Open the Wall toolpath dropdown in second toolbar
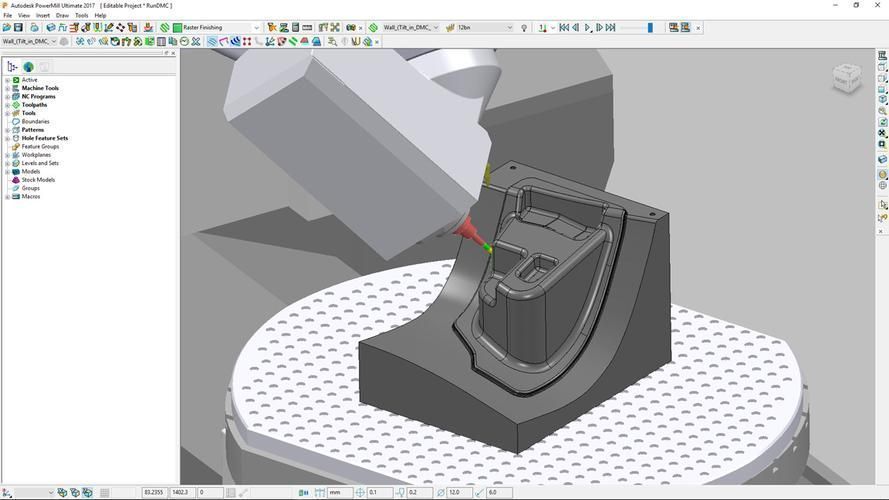 (x=54, y=41)
